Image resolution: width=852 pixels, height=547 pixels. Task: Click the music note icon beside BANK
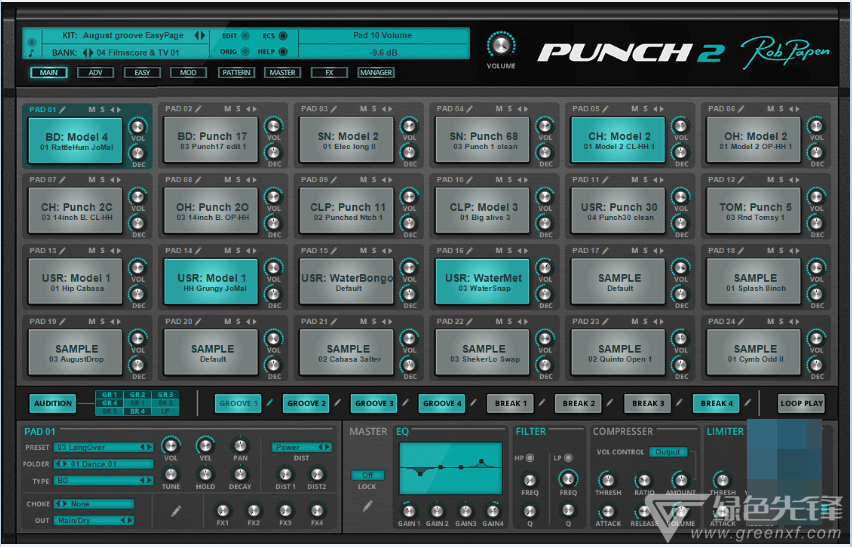(x=32, y=53)
